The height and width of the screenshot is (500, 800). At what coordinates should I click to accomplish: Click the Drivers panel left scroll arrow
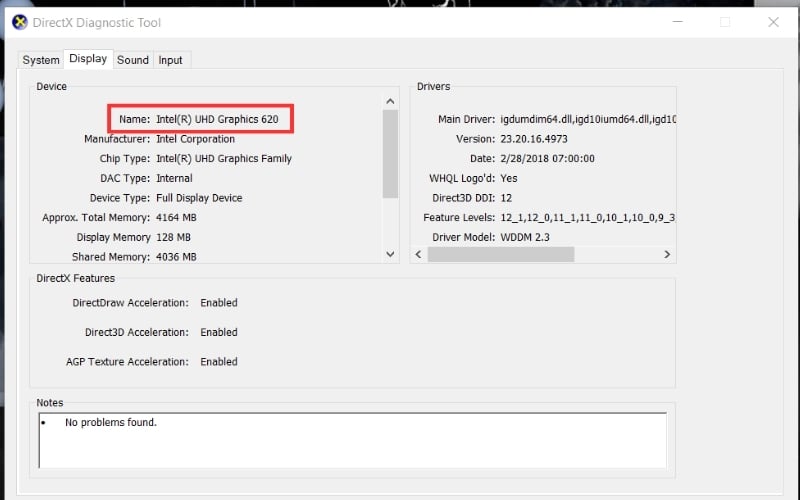pos(420,255)
